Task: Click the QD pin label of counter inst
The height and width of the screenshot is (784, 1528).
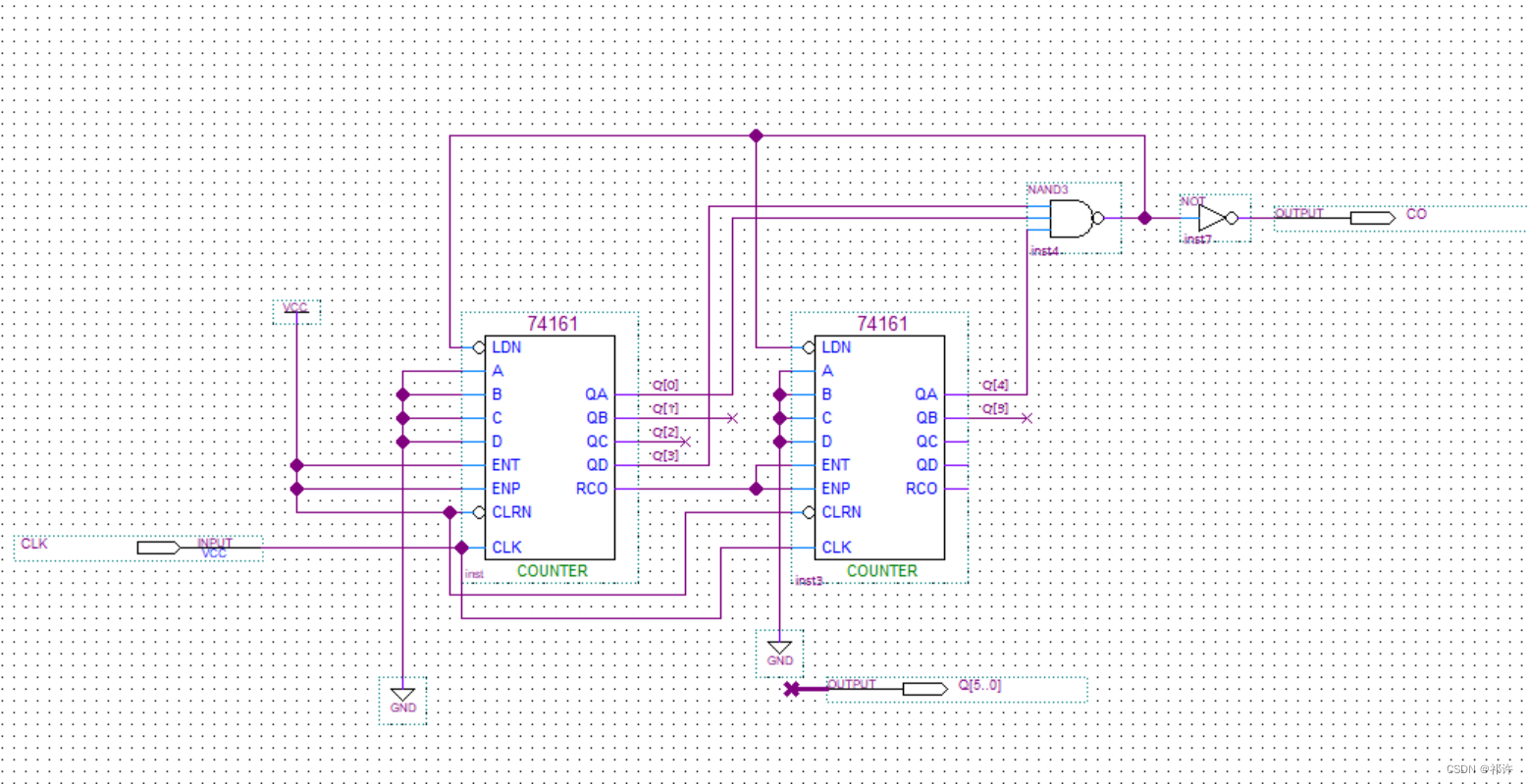Action: tap(597, 465)
